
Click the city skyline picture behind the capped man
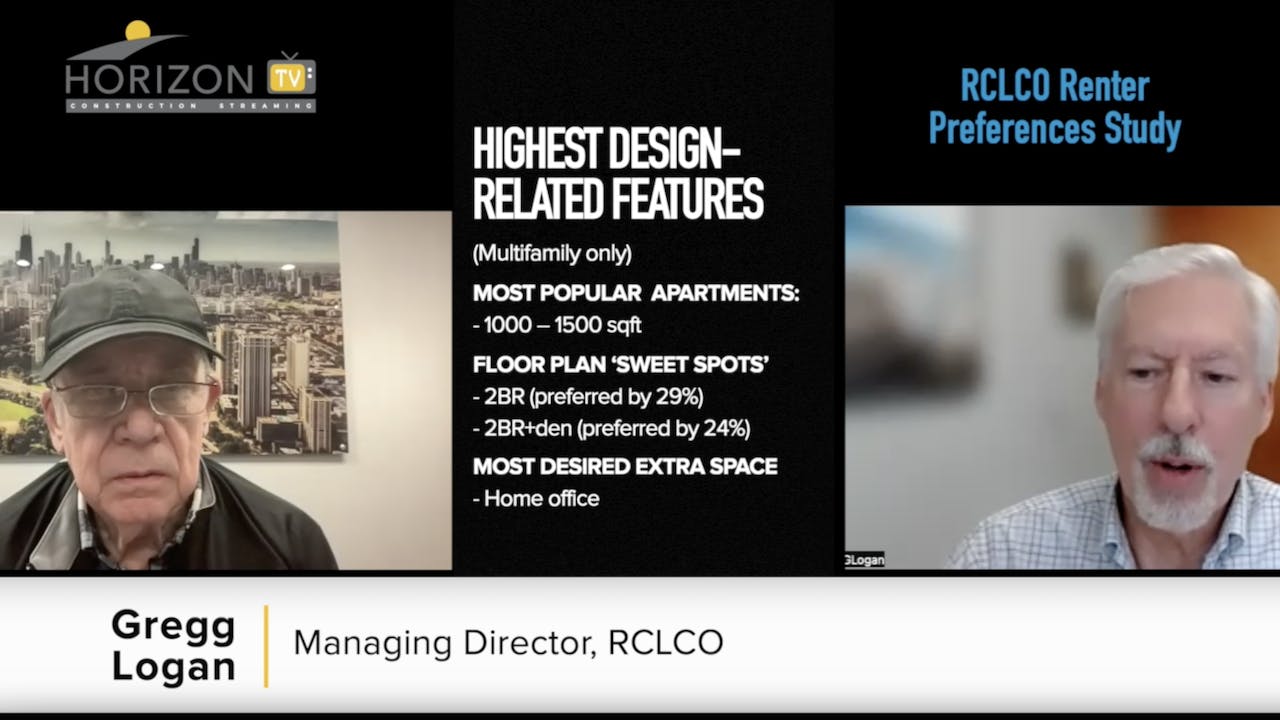[175, 337]
